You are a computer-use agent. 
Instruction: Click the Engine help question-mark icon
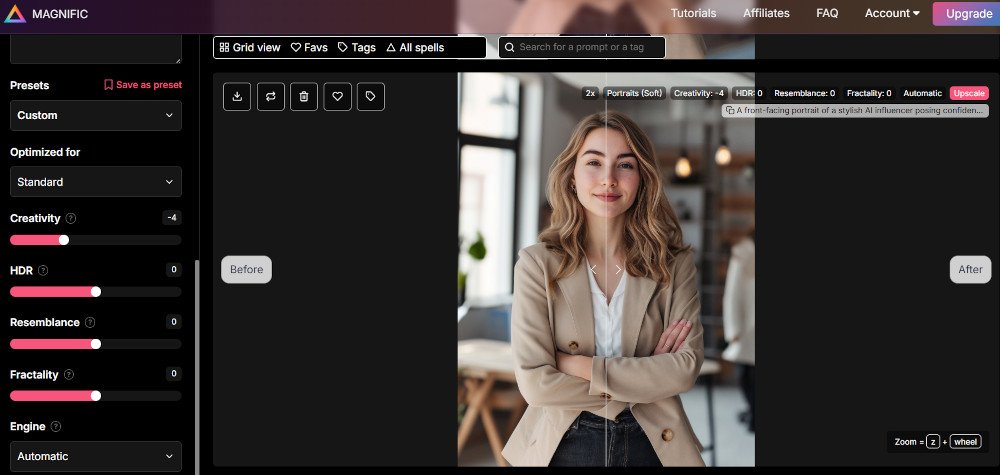[56, 426]
